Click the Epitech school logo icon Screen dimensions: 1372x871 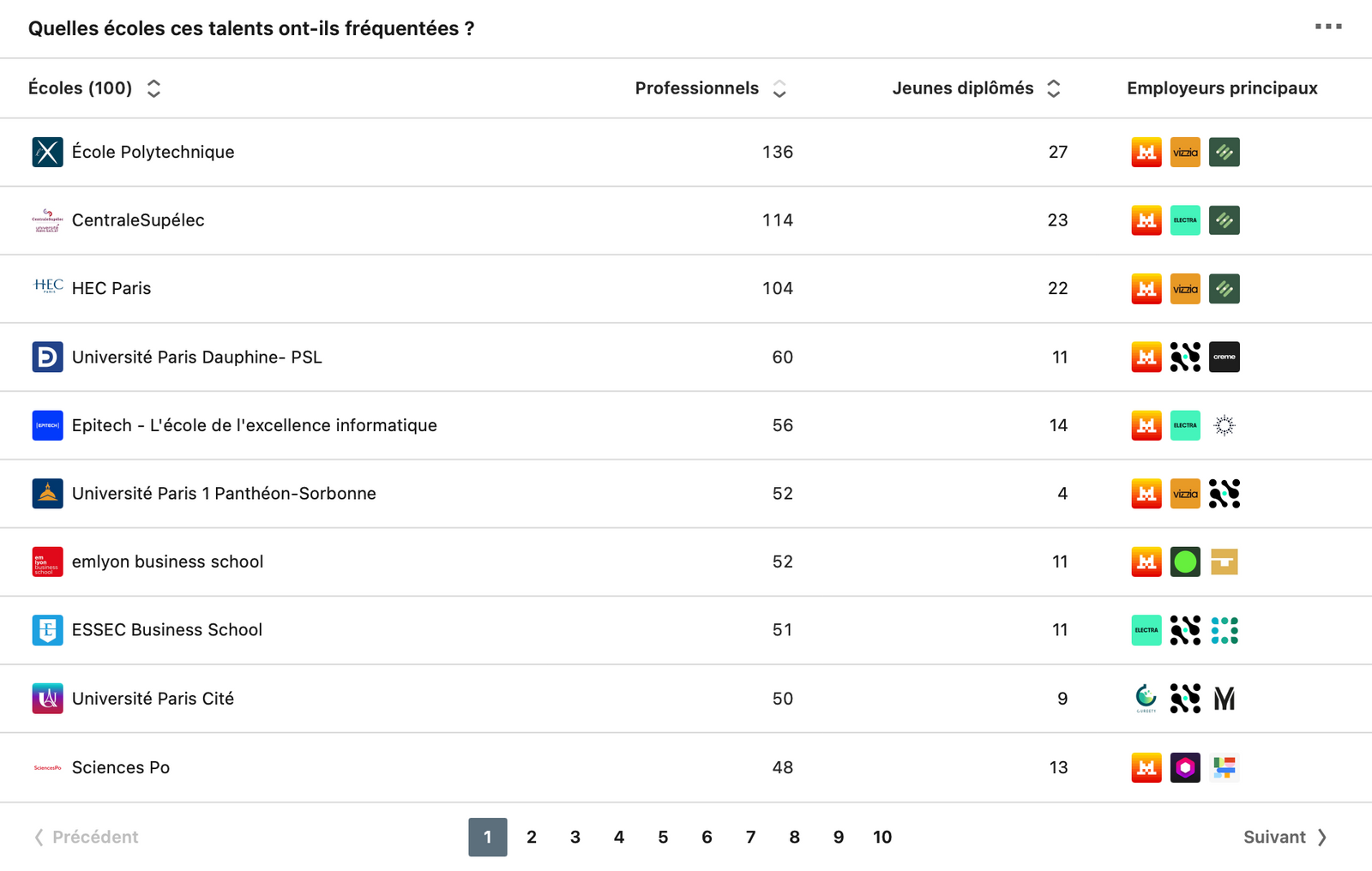coord(47,425)
